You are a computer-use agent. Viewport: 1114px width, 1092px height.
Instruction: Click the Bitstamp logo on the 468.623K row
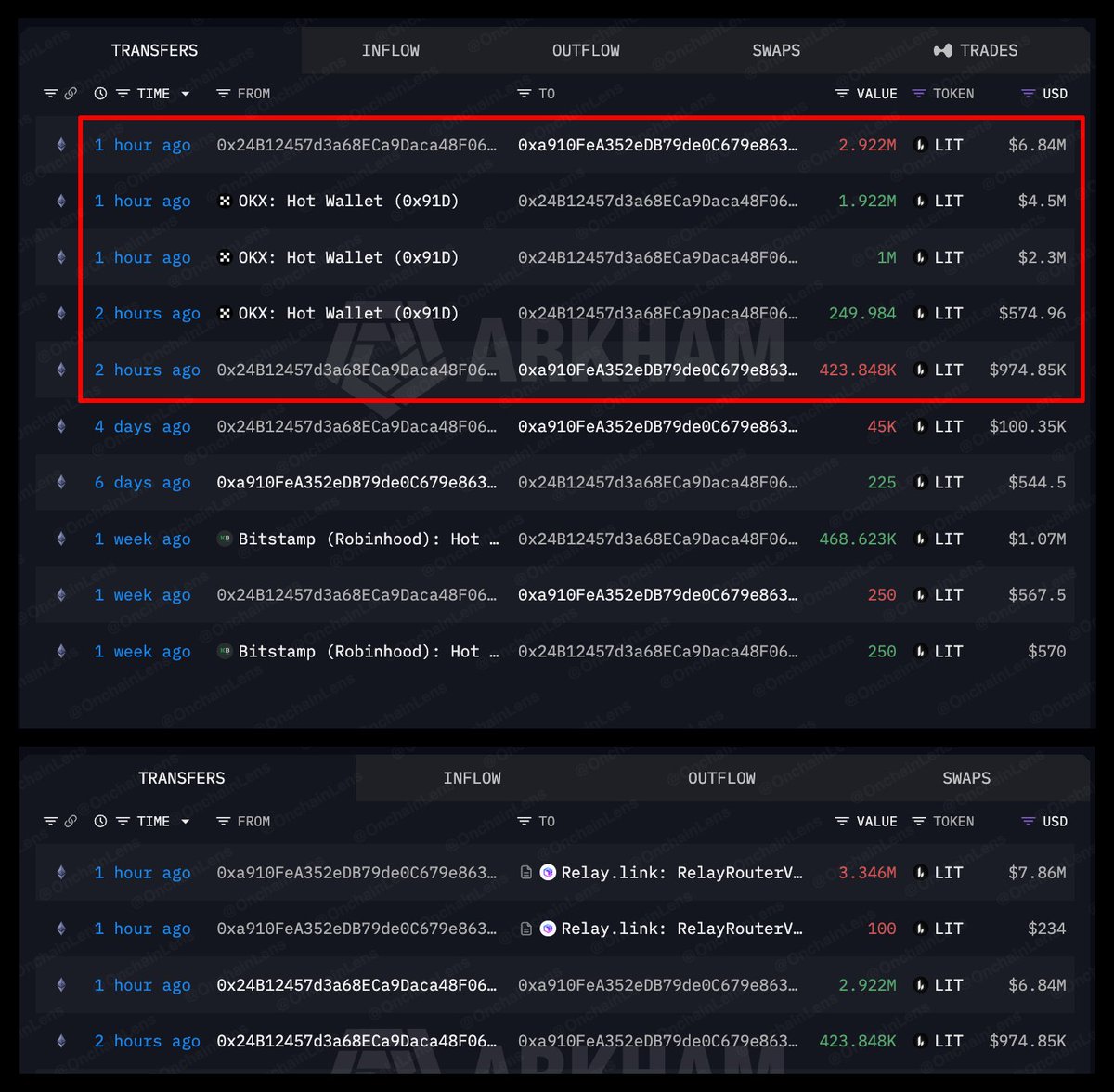225,539
